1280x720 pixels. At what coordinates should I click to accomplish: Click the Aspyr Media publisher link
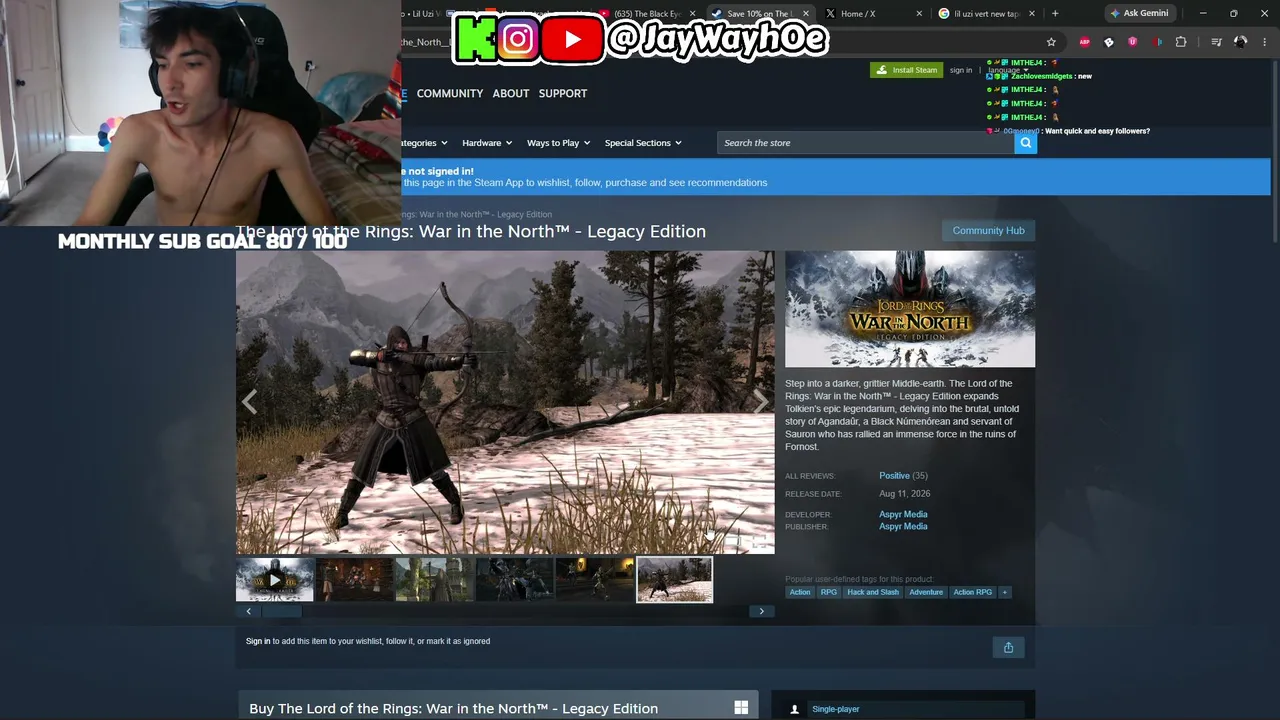tap(903, 526)
